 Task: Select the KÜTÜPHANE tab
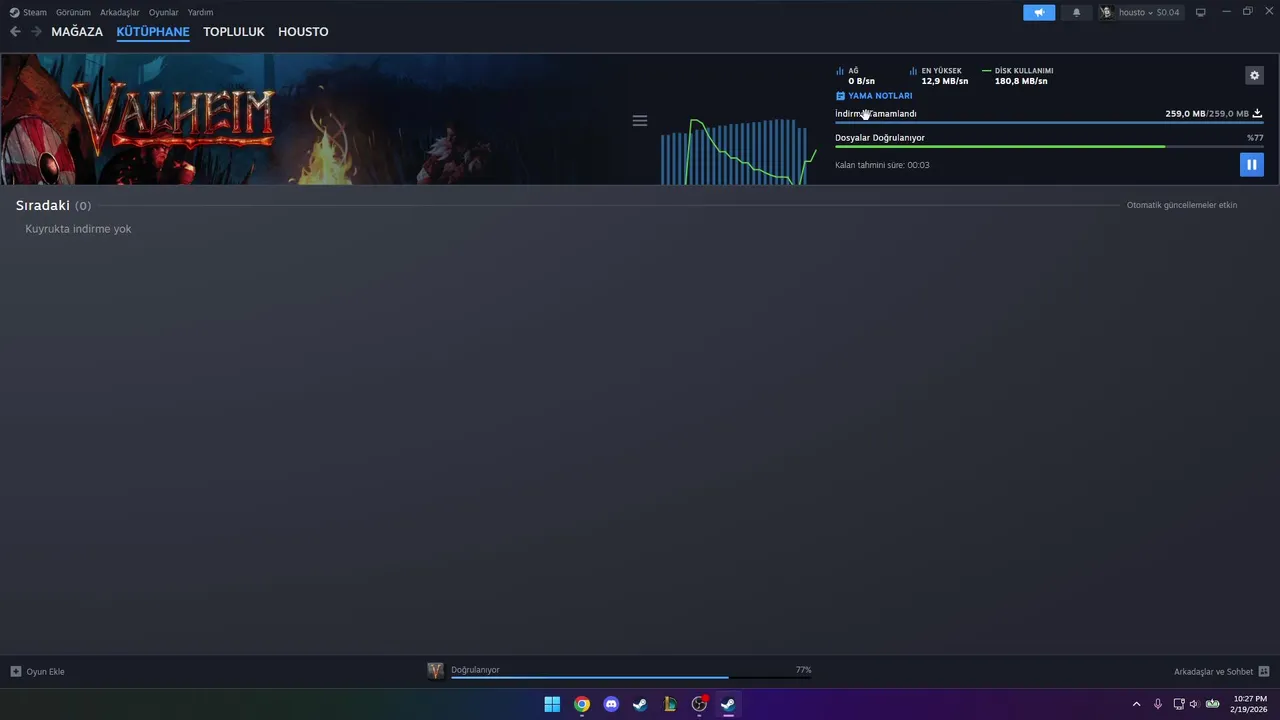click(x=153, y=31)
